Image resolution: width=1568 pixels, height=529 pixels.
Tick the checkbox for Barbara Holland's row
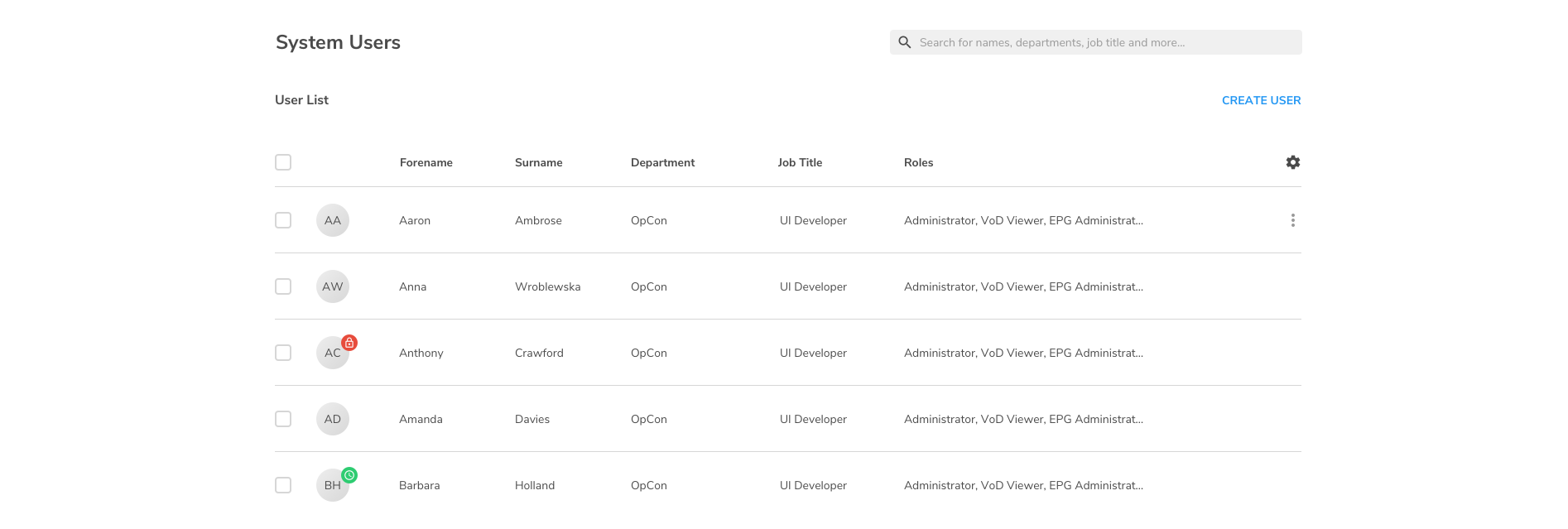tap(283, 485)
